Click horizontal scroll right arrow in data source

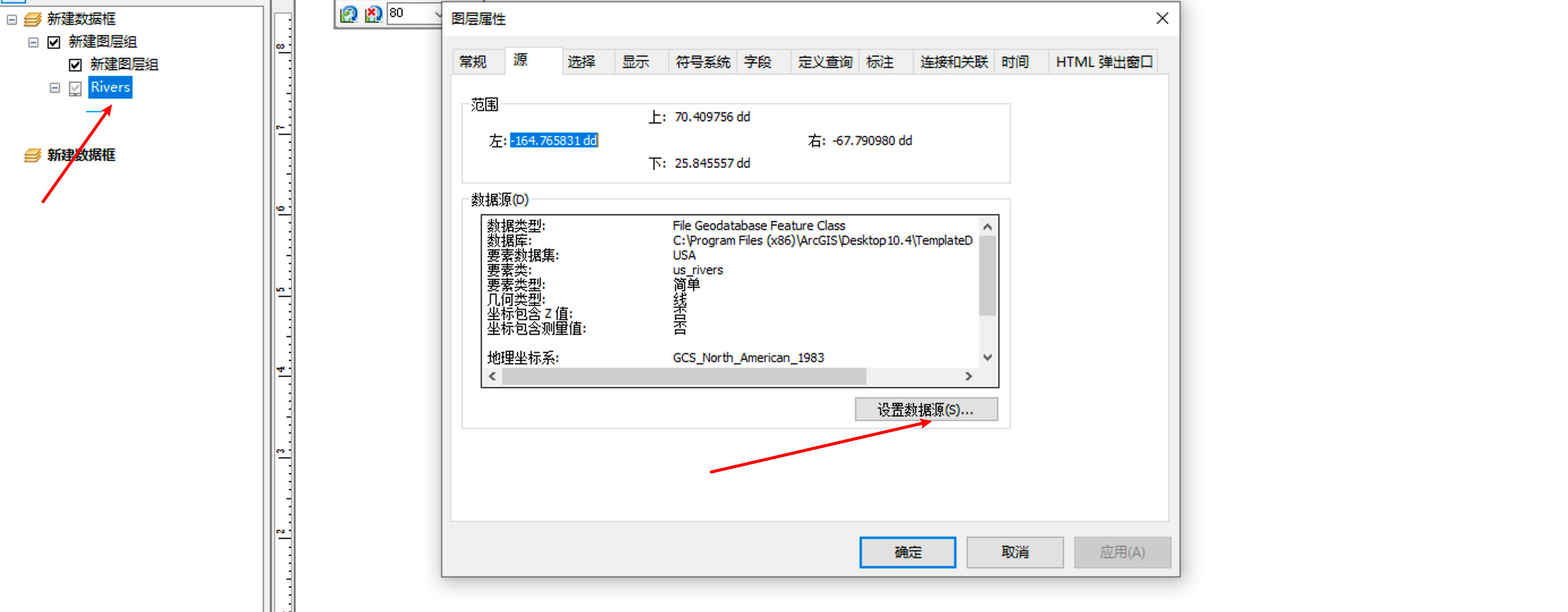pos(968,376)
